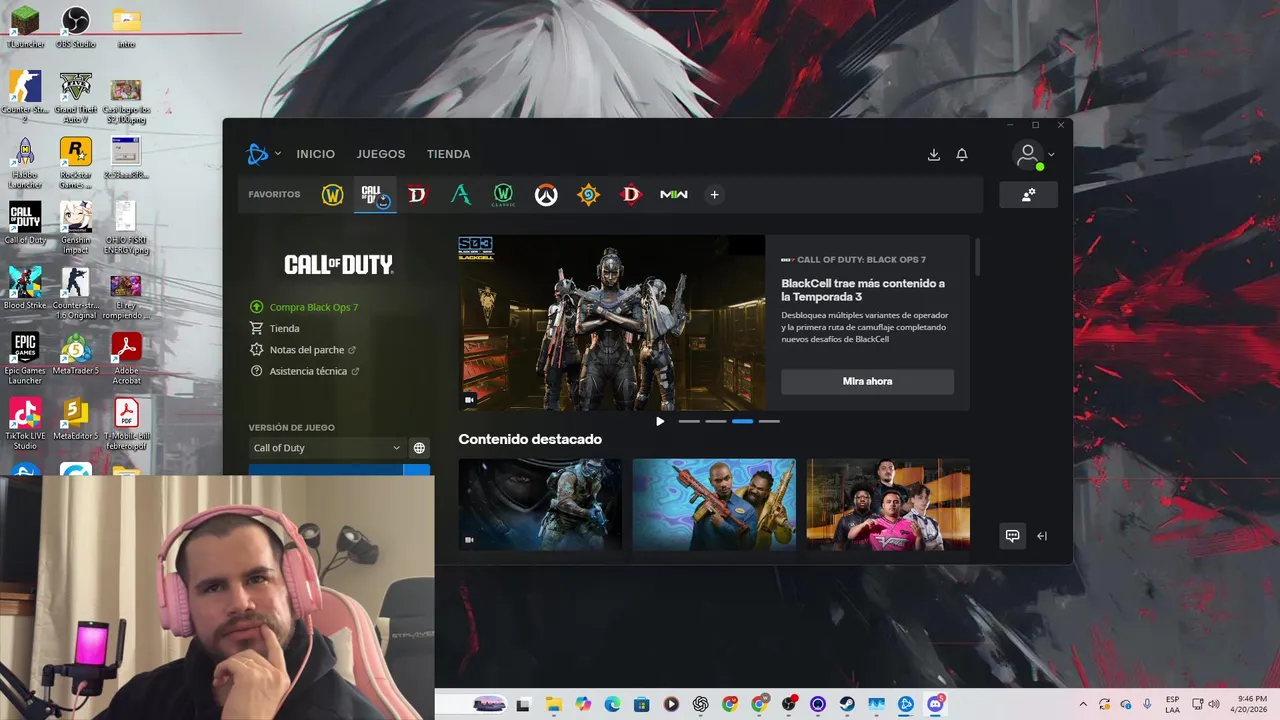Collapse the social panel arrow icon
This screenshot has height=720, width=1280.
[x=1042, y=536]
